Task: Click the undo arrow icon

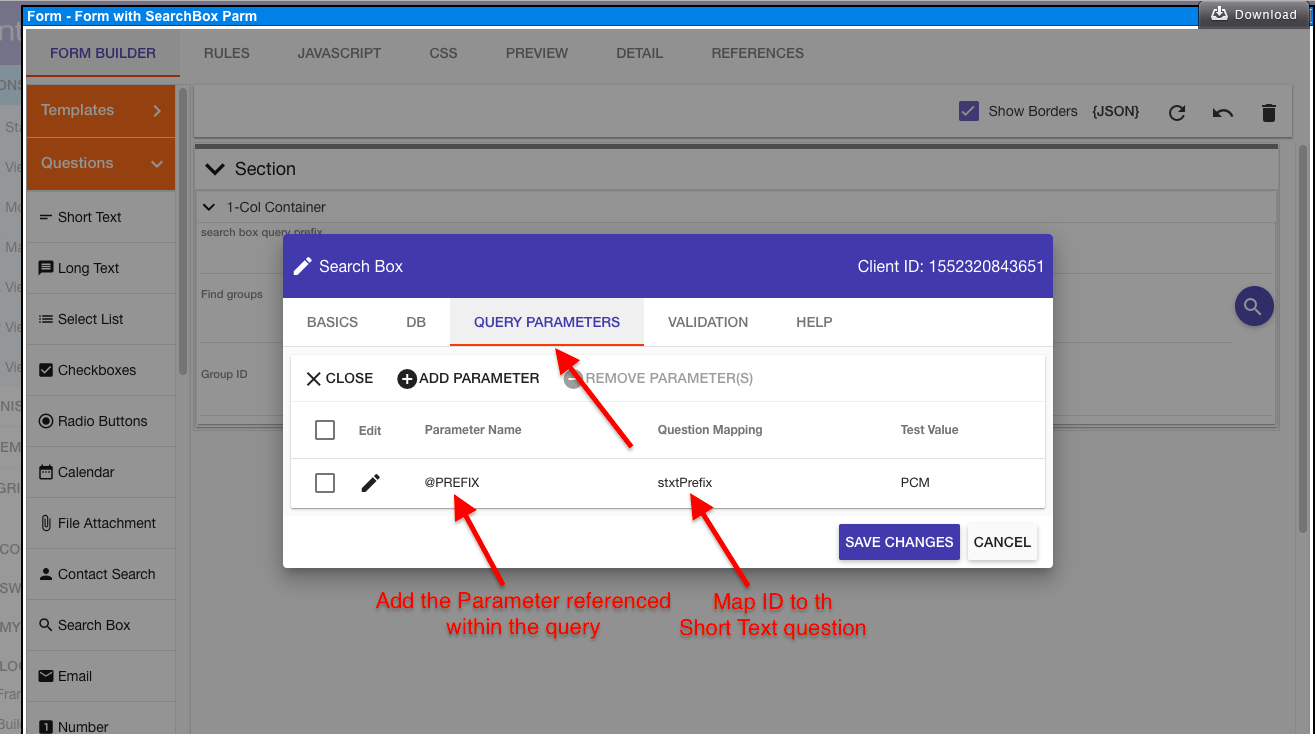Action: (x=1222, y=113)
